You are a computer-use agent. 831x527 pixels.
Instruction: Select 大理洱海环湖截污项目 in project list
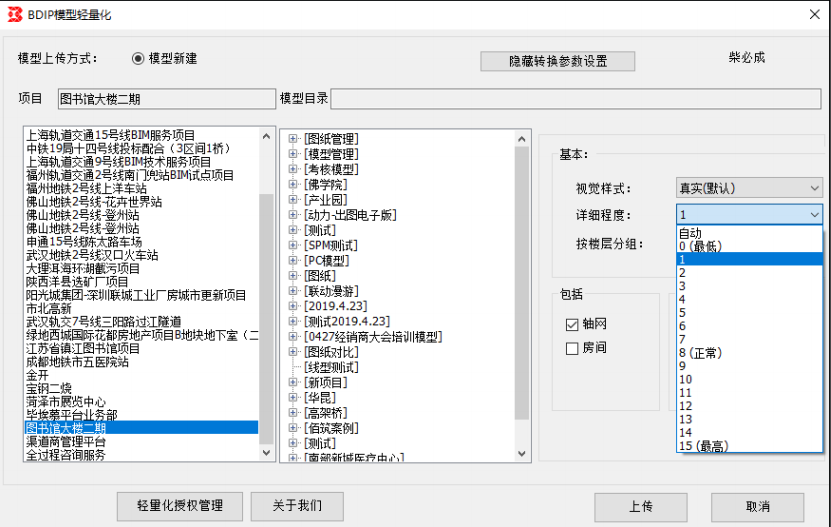click(83, 268)
